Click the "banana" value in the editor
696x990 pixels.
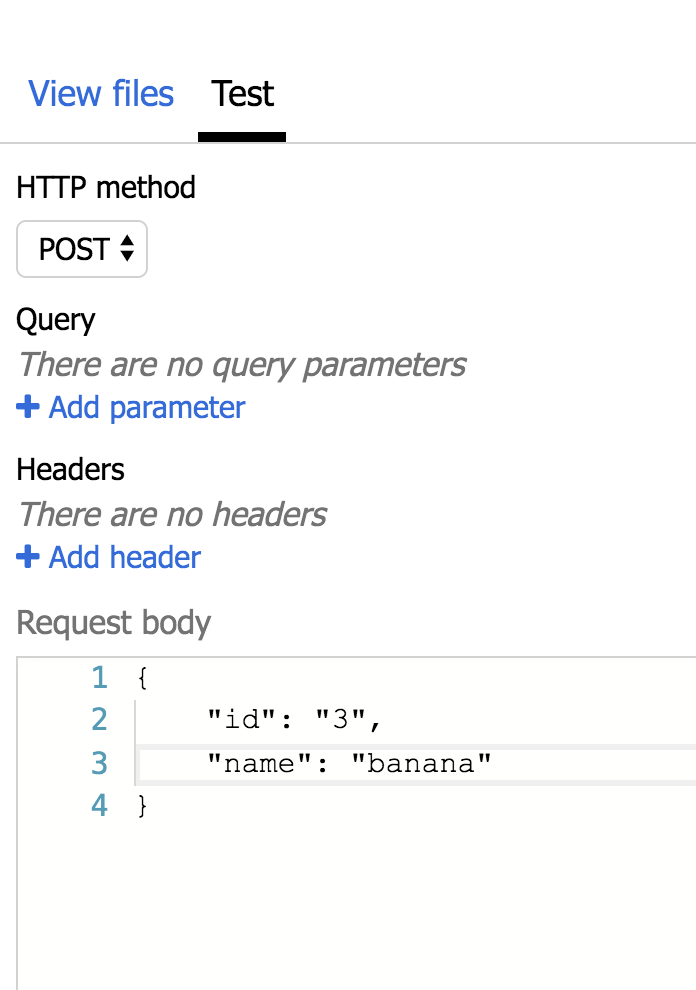(430, 763)
